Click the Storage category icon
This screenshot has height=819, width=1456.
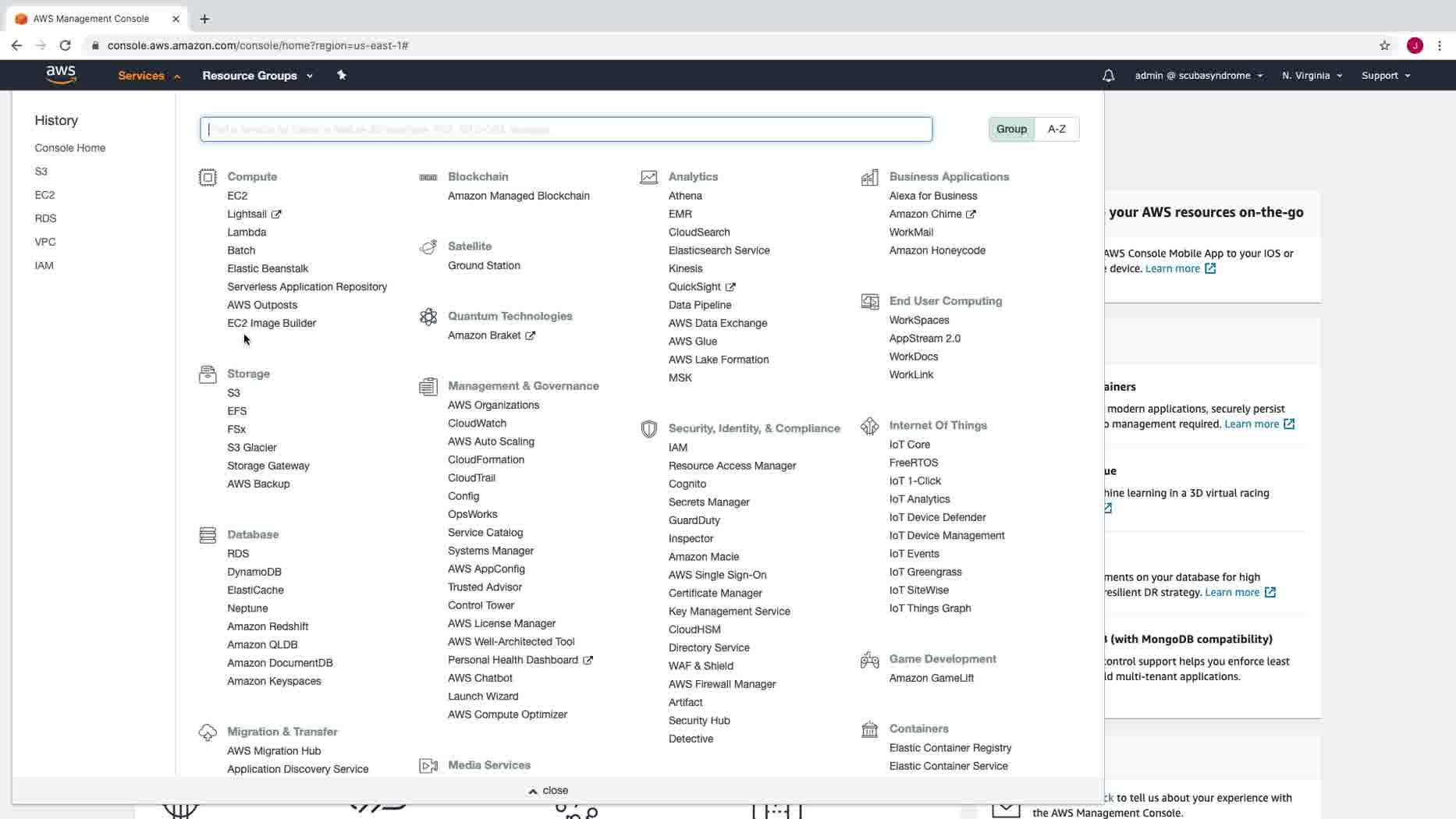pos(208,374)
